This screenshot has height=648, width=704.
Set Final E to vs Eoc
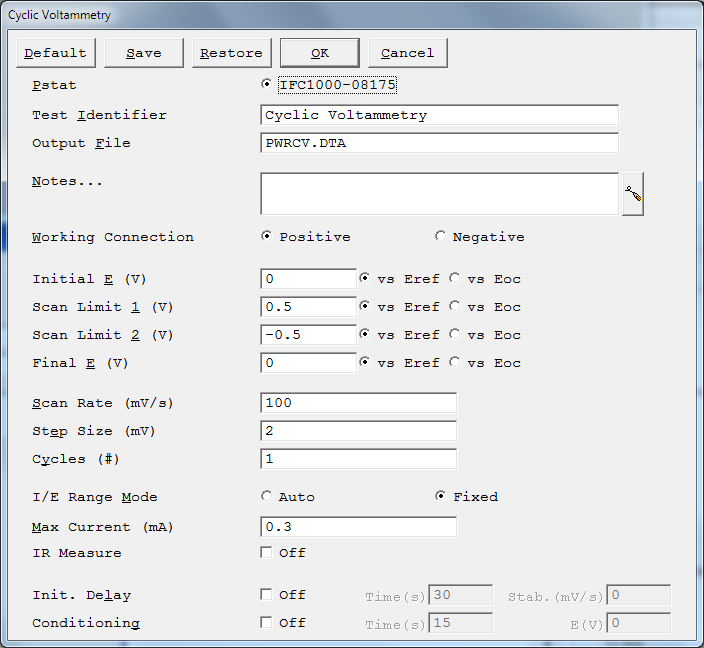pos(455,362)
